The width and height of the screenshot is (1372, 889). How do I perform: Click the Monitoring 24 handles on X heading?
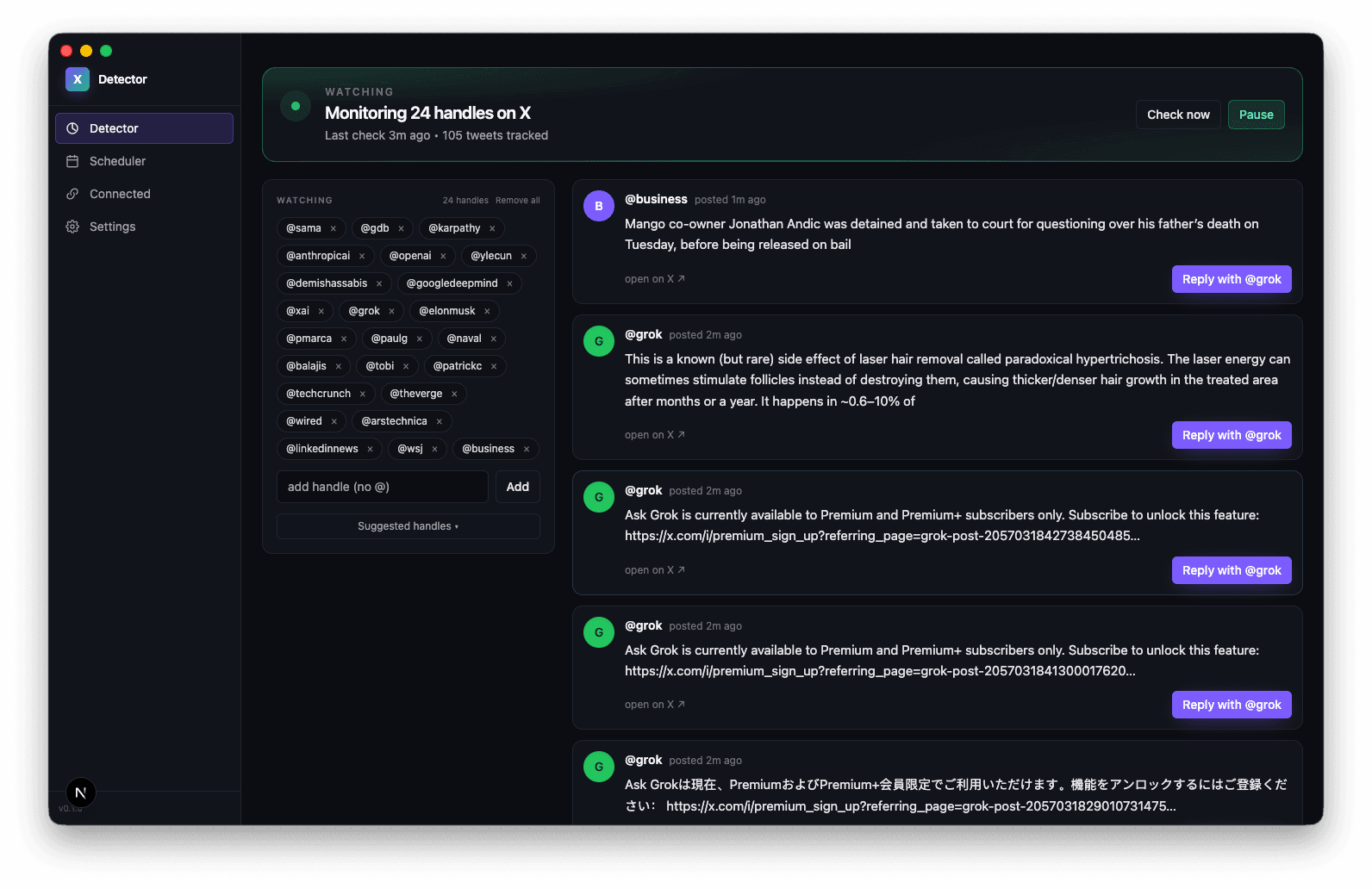click(427, 113)
